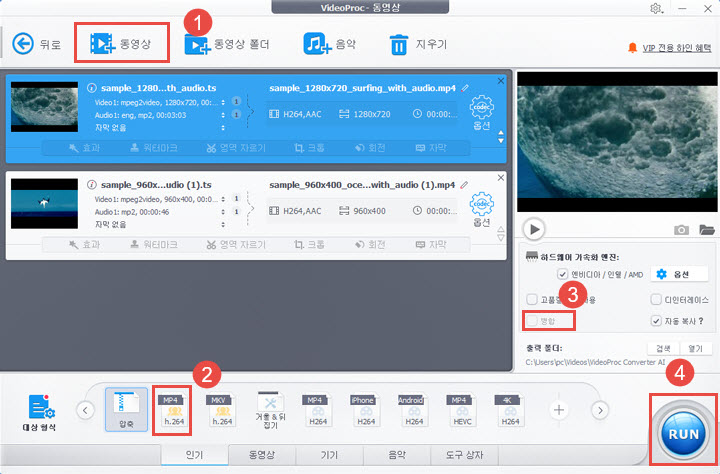
Task: Open codec 옵션 for sample_1280x720 video
Action: [481, 113]
